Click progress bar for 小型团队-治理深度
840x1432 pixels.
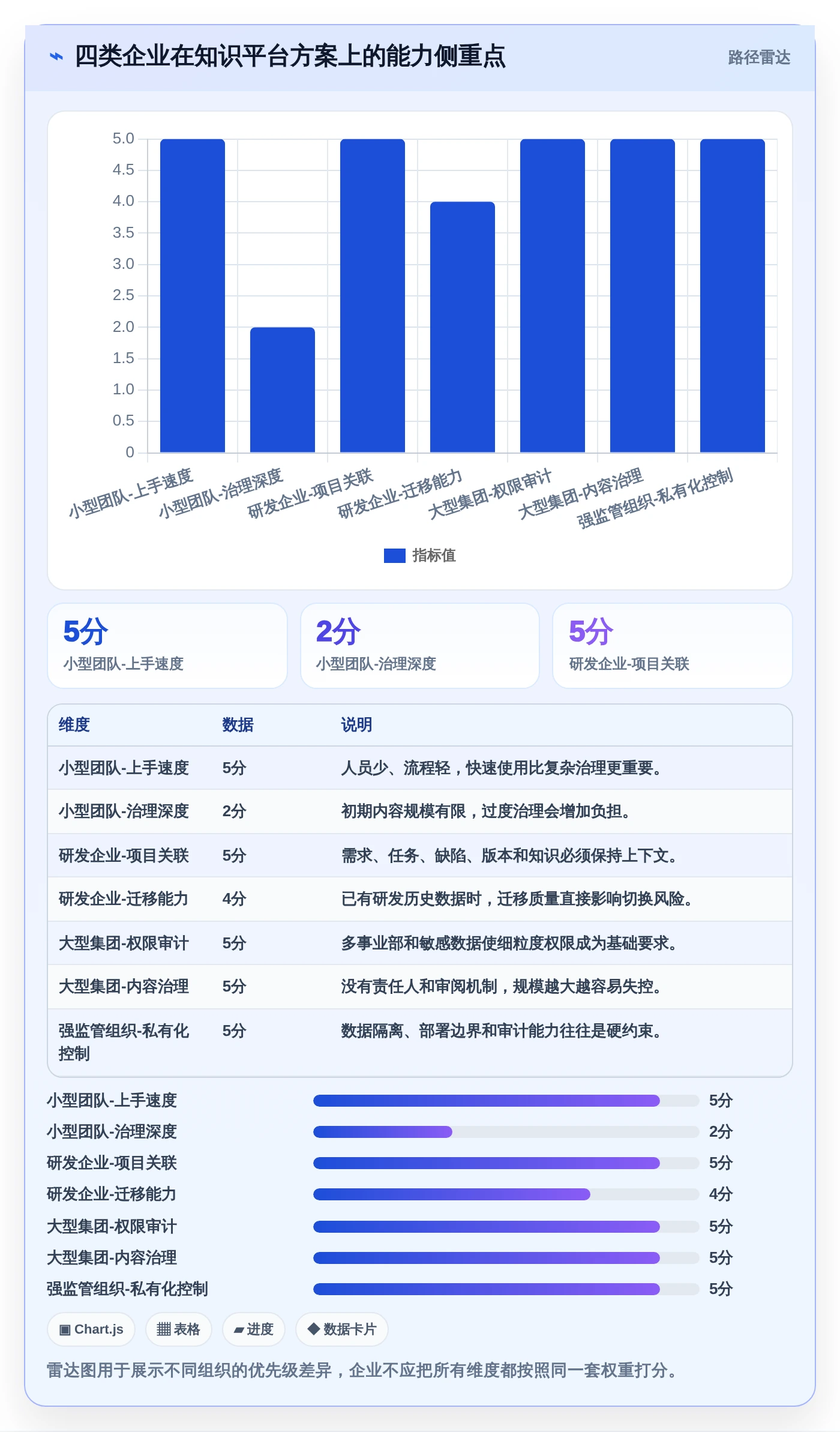coord(506,1132)
